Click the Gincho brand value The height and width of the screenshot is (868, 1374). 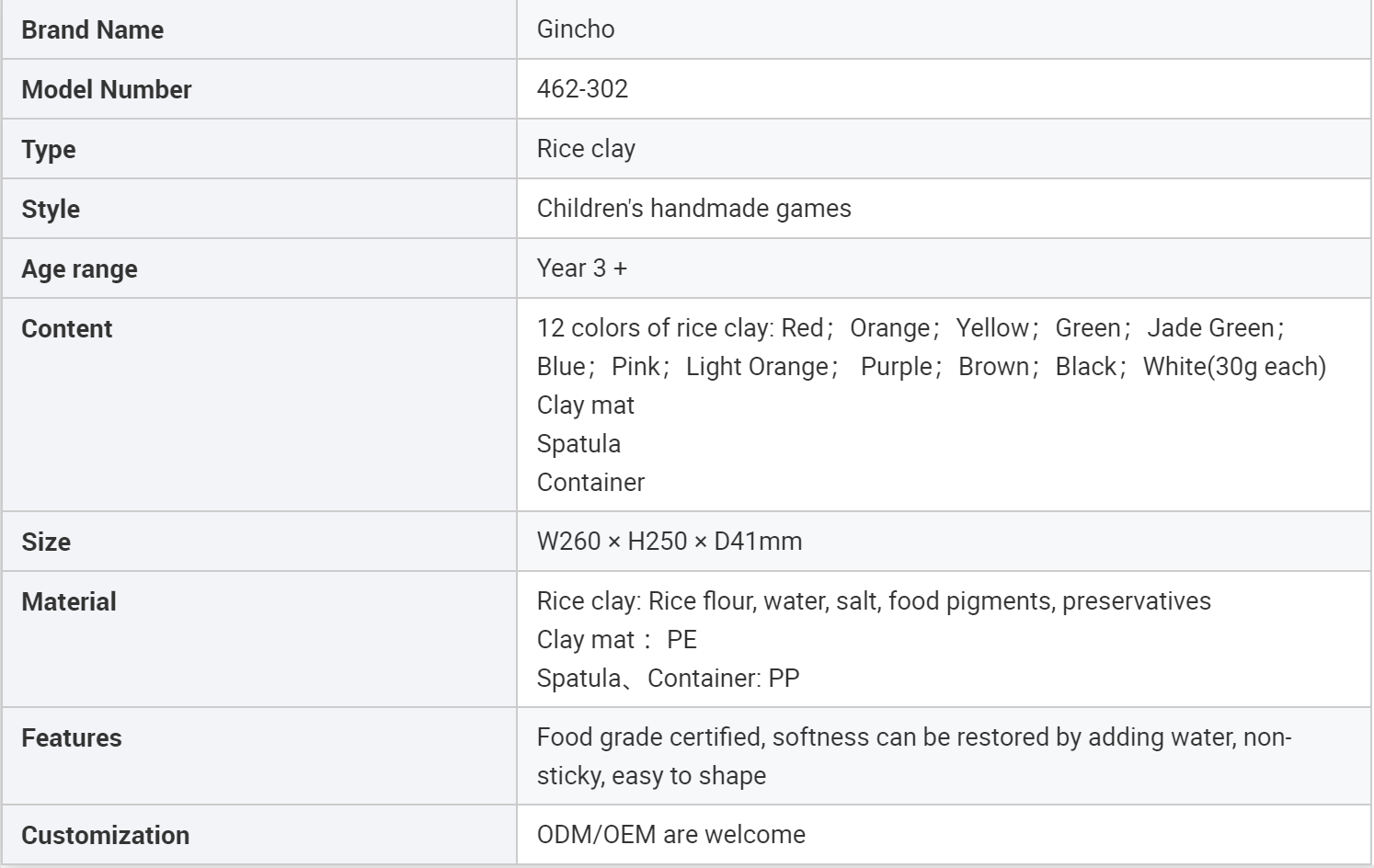tap(576, 29)
